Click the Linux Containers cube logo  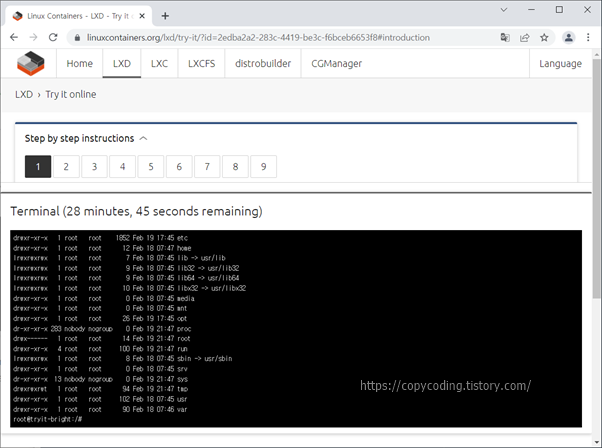tap(31, 63)
